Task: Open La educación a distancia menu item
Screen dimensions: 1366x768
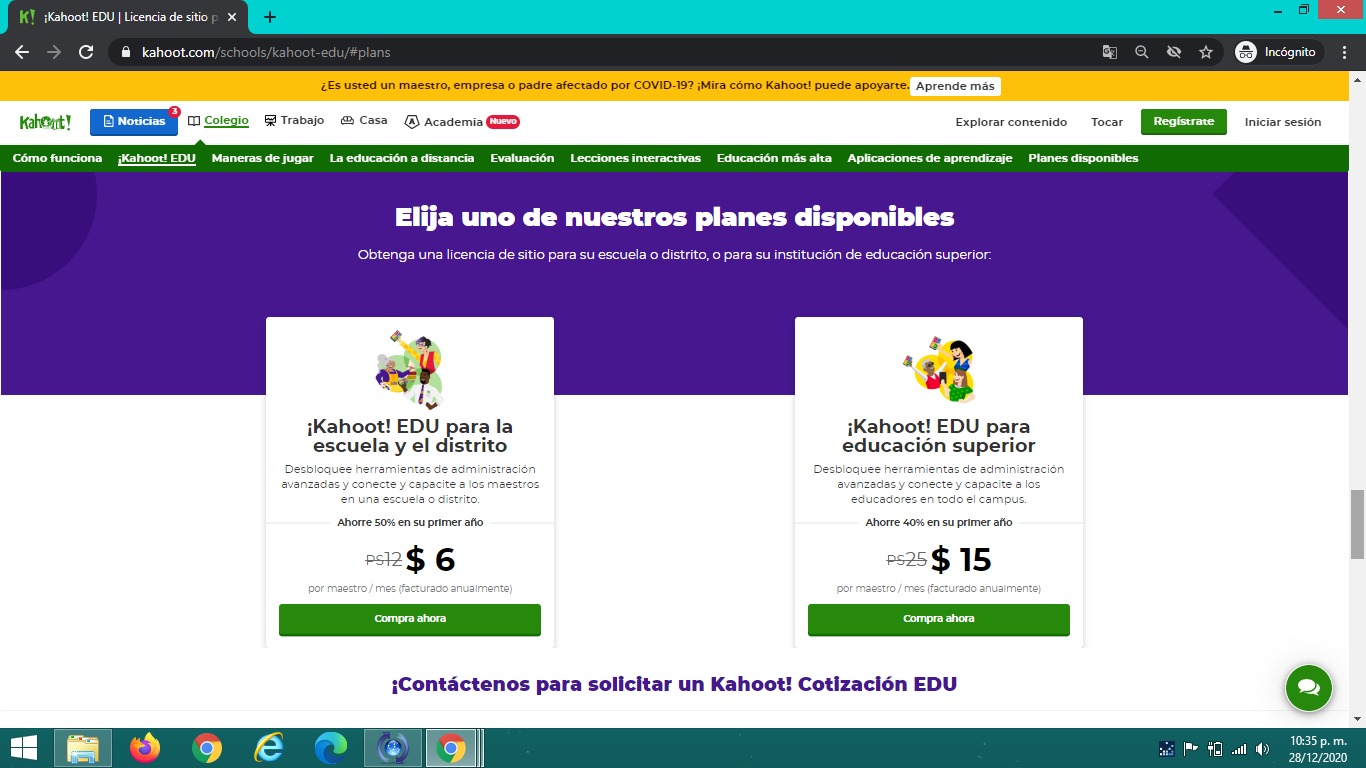Action: (402, 158)
